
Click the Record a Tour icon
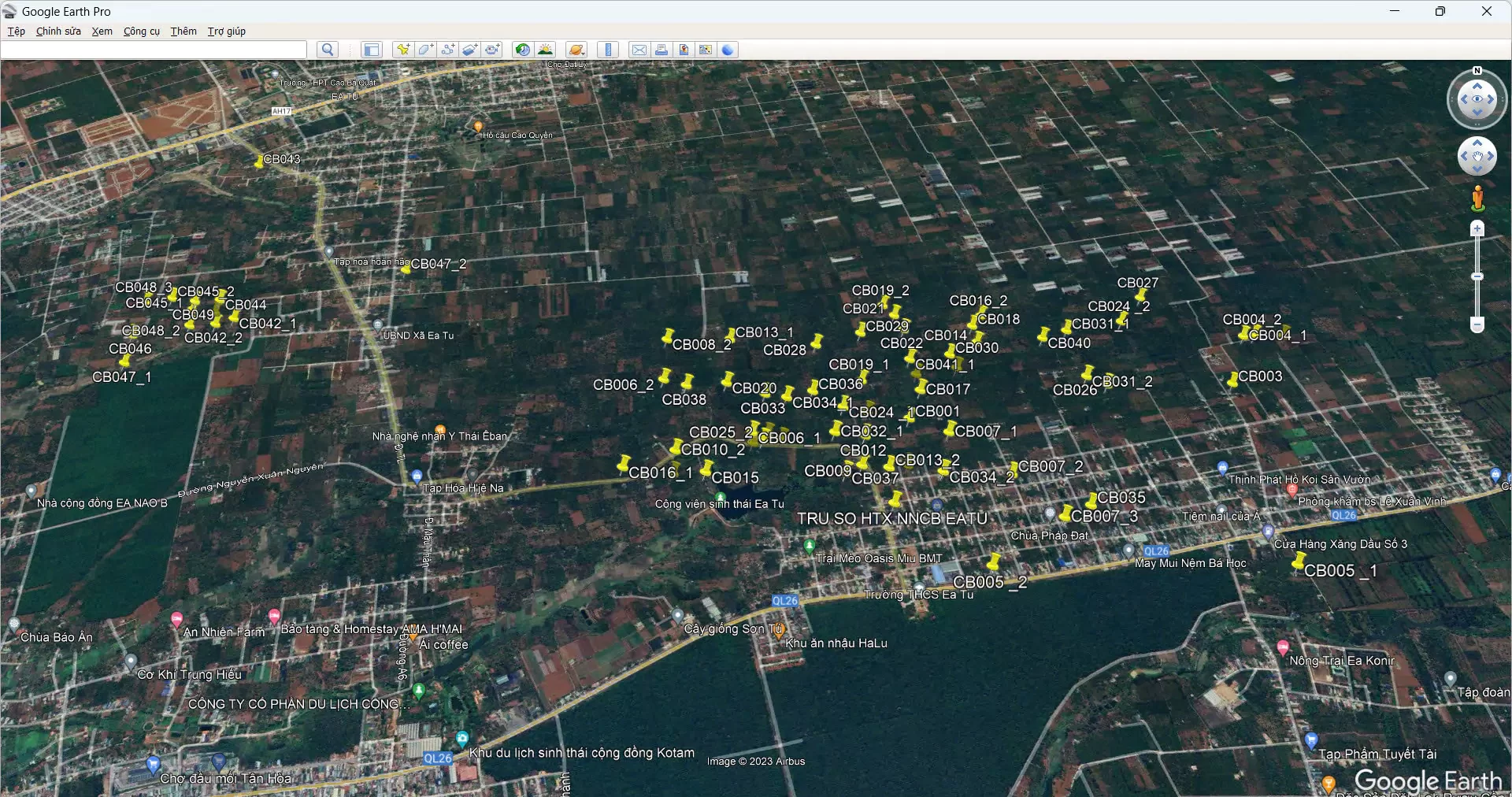(x=493, y=50)
